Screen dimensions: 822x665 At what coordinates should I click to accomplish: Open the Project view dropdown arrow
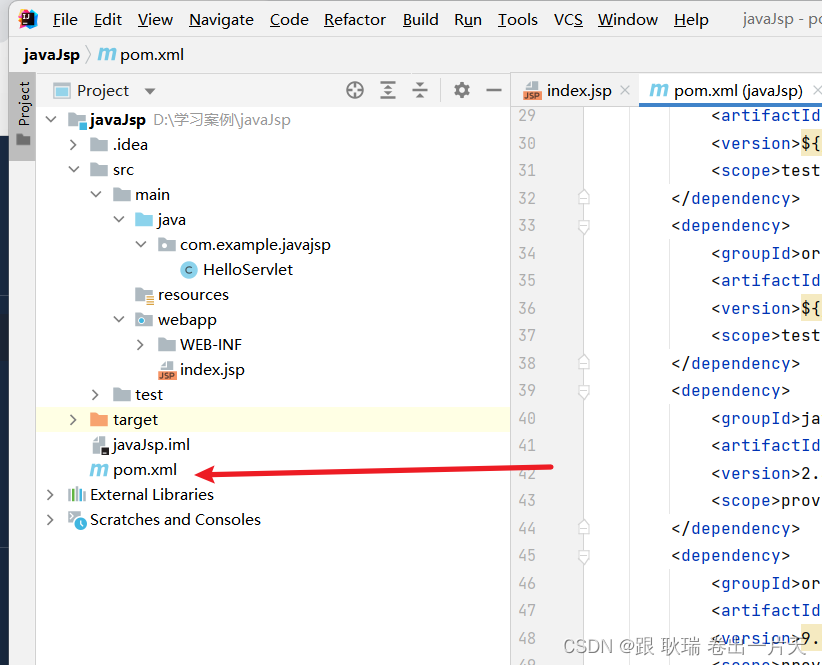click(150, 91)
